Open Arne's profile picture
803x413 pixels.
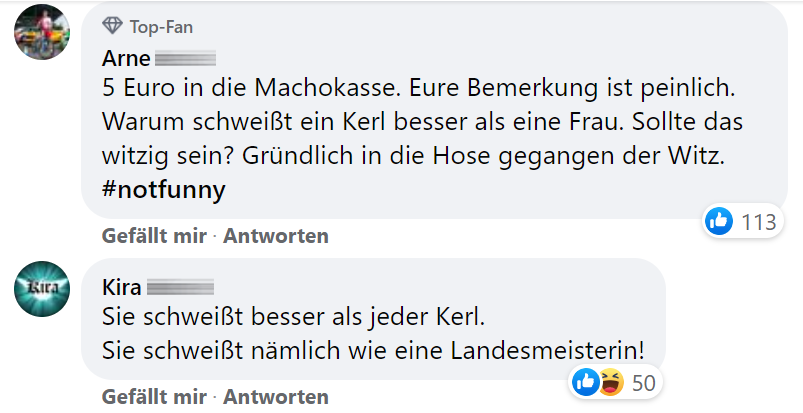point(42,33)
